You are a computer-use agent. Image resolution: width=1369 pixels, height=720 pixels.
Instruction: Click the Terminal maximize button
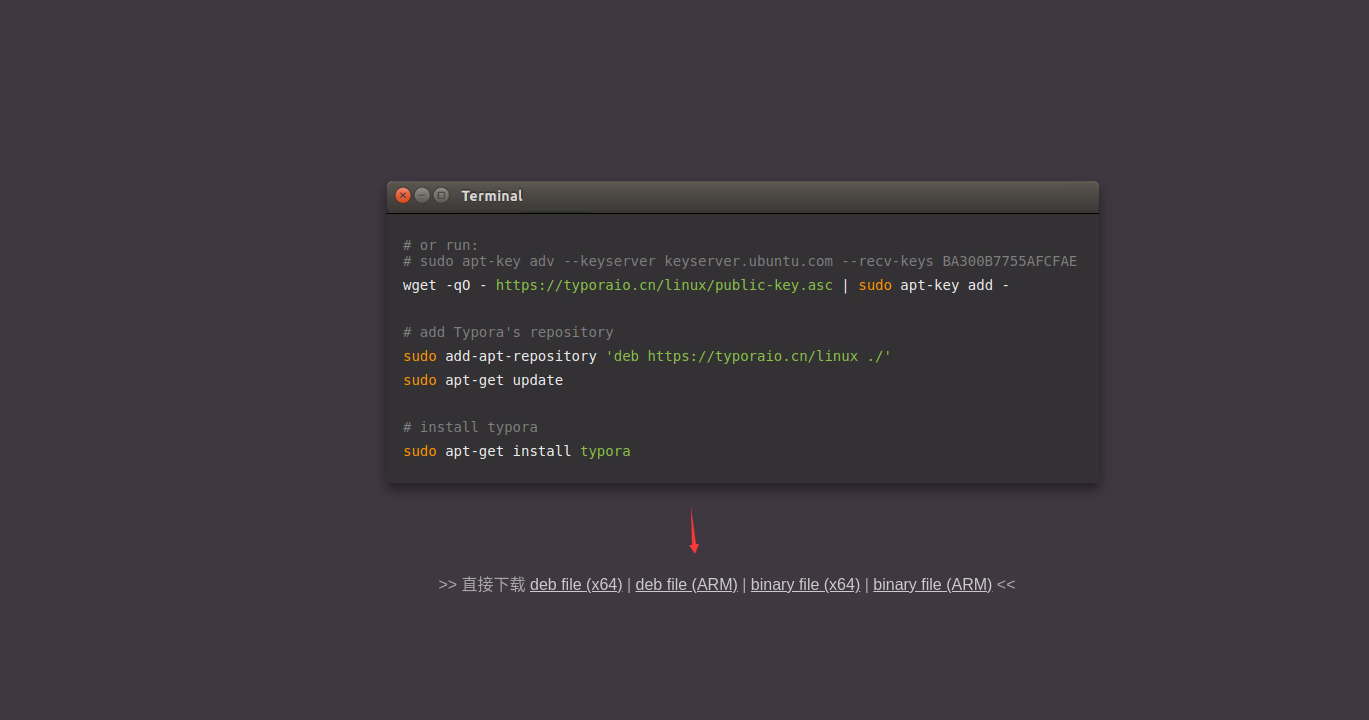point(441,196)
